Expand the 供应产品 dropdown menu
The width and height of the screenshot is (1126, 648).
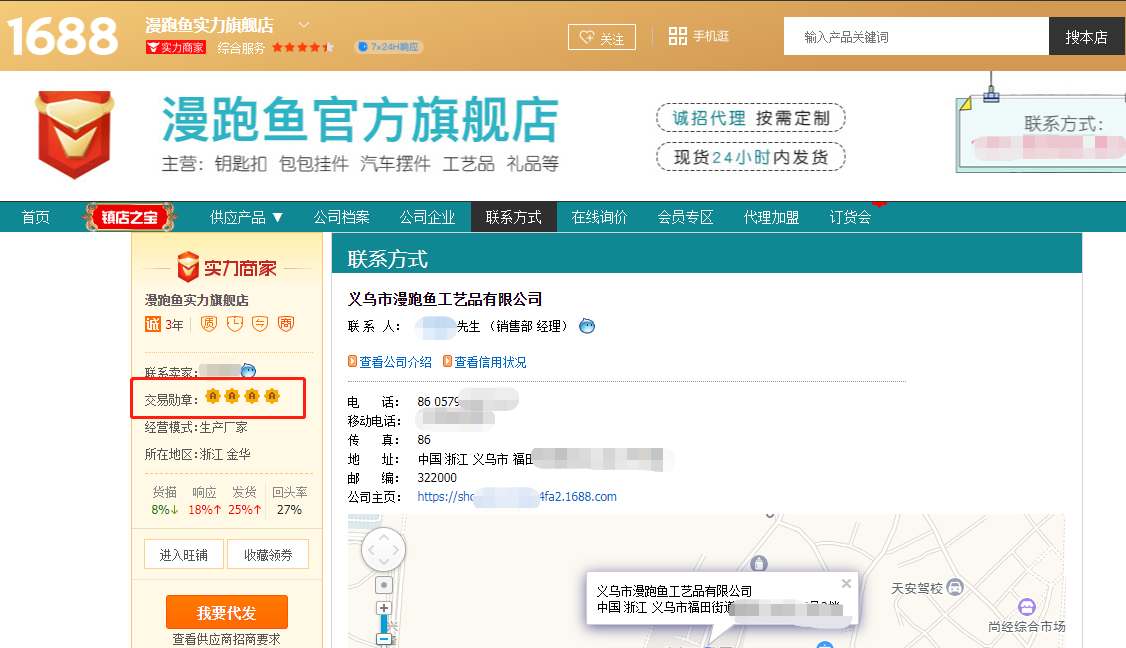click(x=246, y=217)
